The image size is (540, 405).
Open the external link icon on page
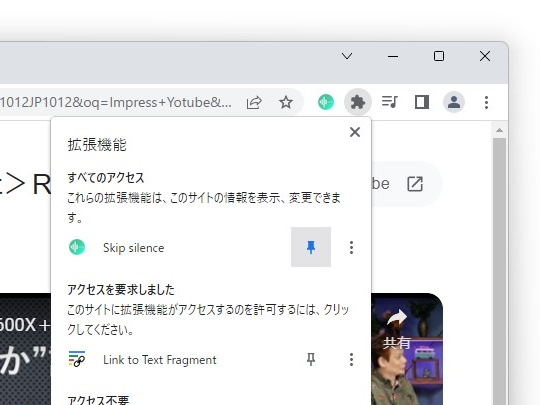pos(415,184)
